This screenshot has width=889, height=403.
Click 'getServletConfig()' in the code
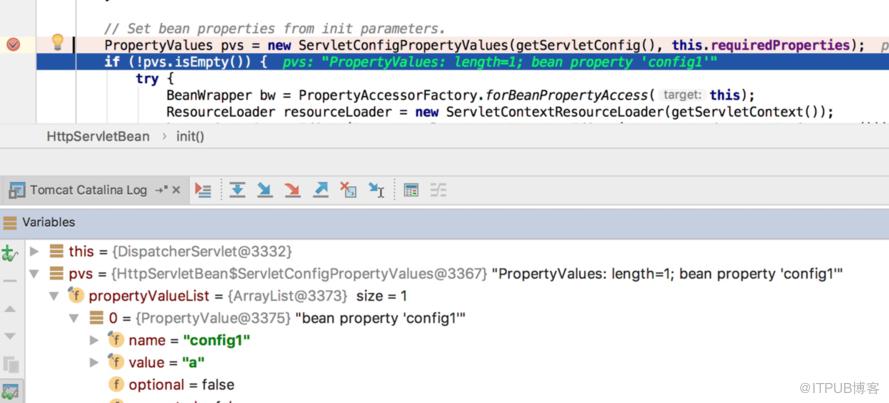tap(592, 45)
